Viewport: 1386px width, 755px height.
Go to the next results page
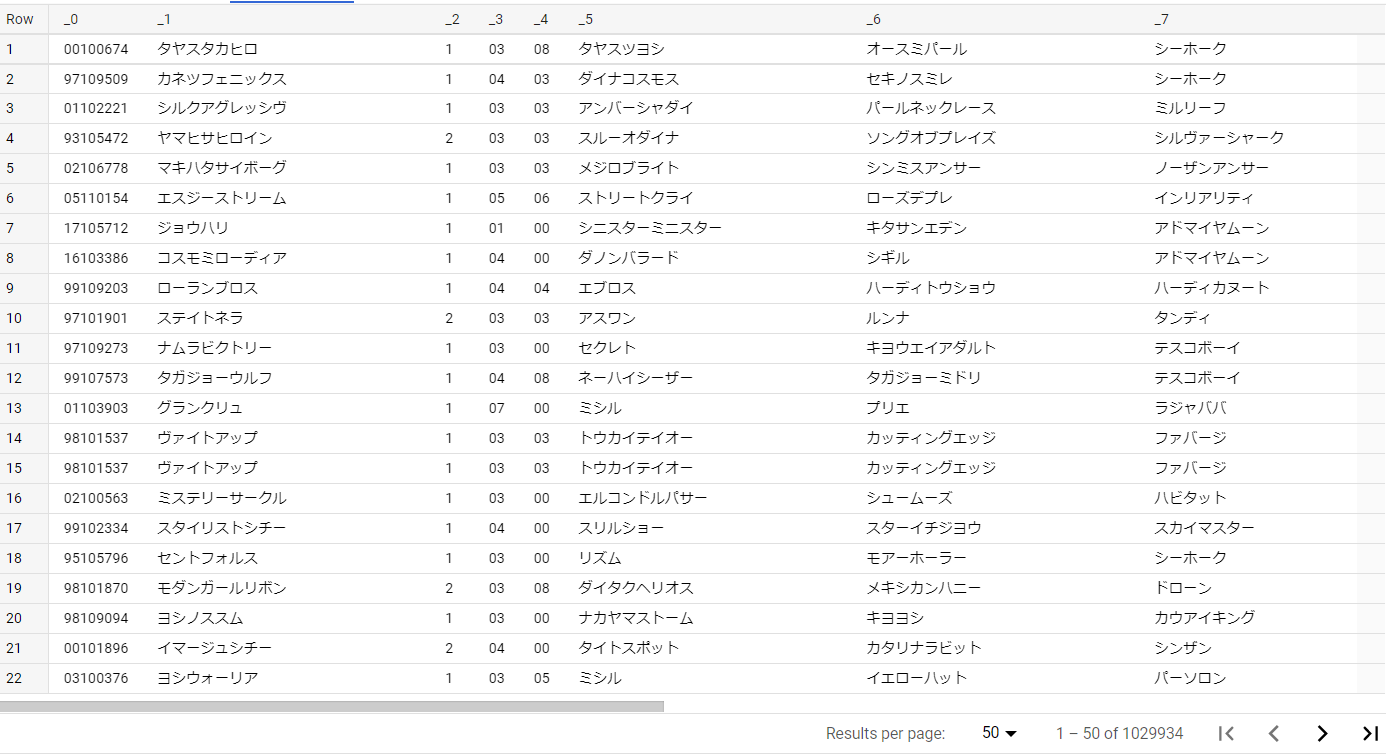[x=1322, y=733]
